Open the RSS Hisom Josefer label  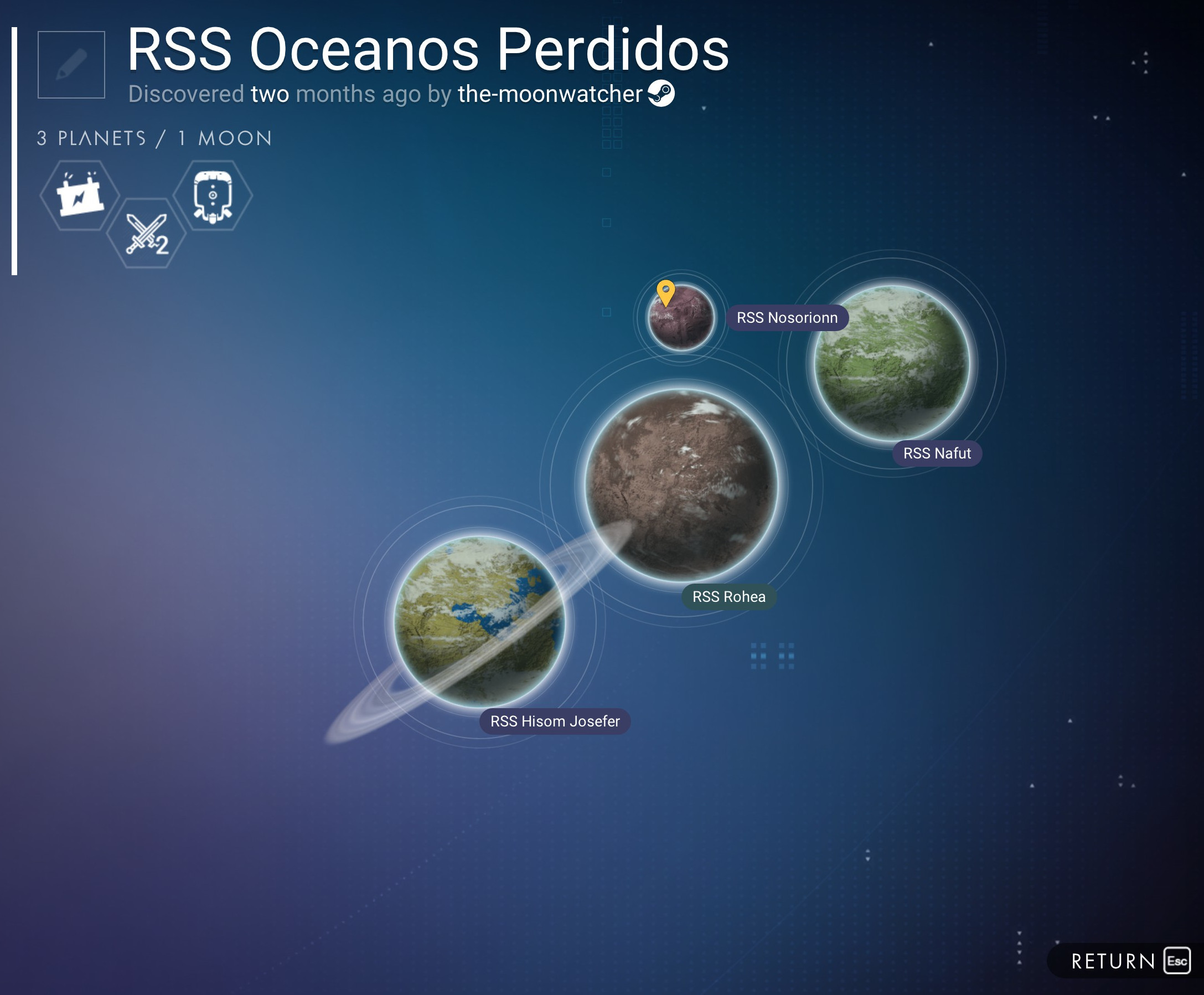coord(555,721)
